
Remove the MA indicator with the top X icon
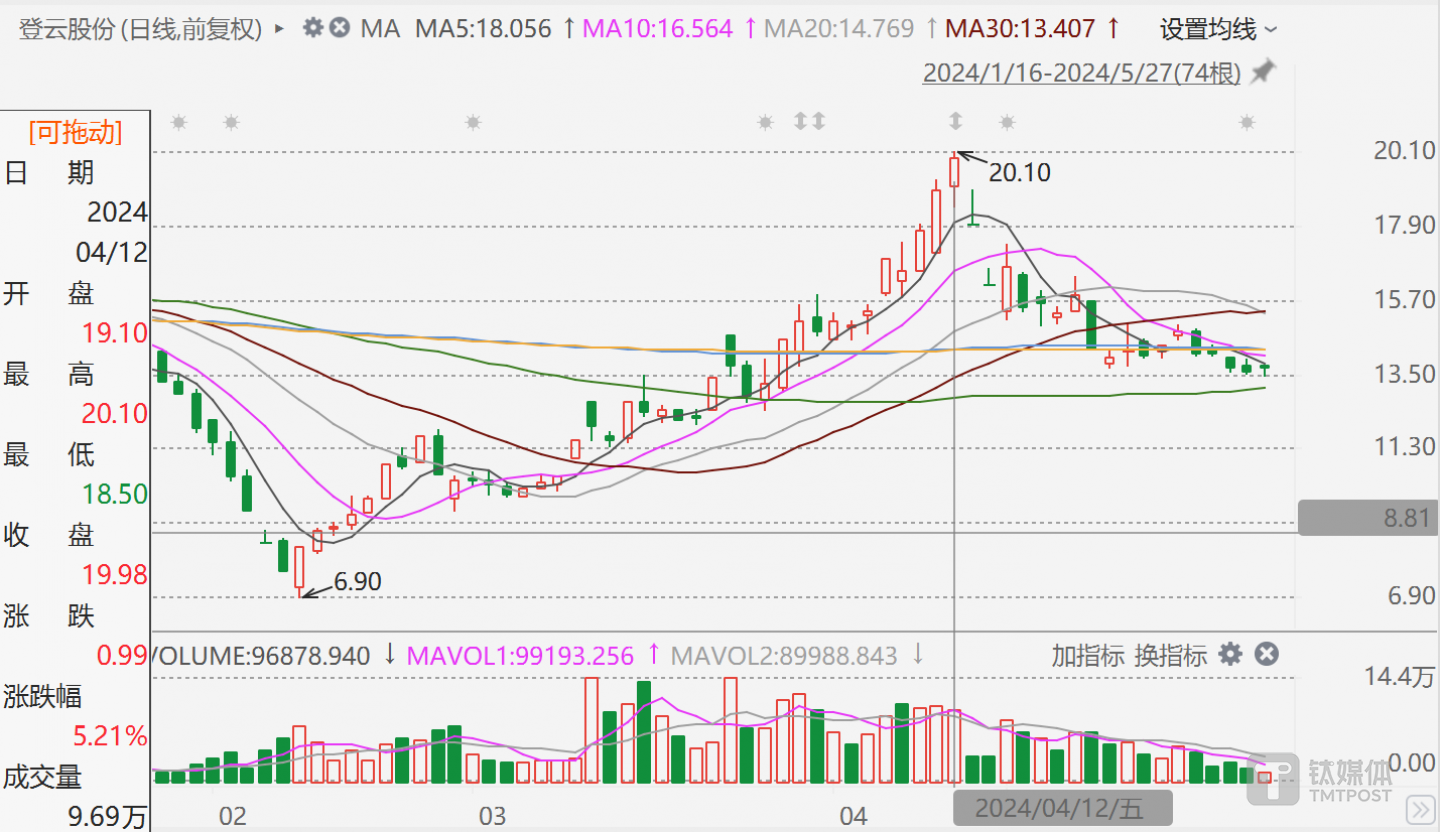tap(340, 28)
